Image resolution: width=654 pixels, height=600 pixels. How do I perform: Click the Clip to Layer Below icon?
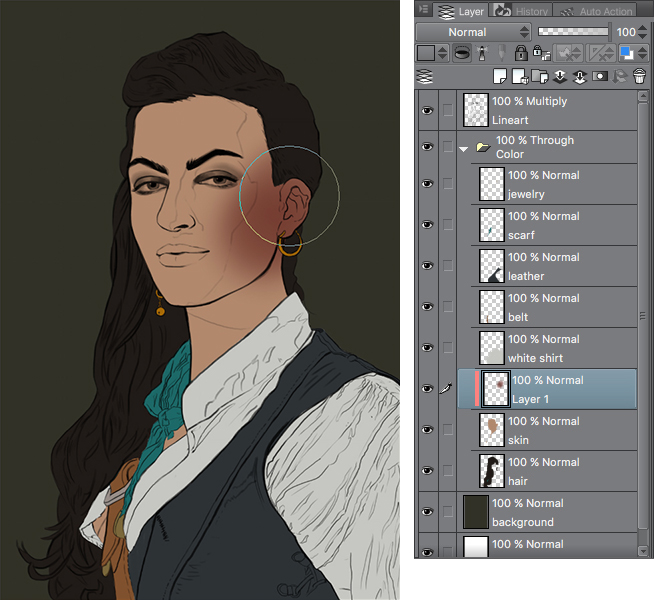pyautogui.click(x=464, y=54)
